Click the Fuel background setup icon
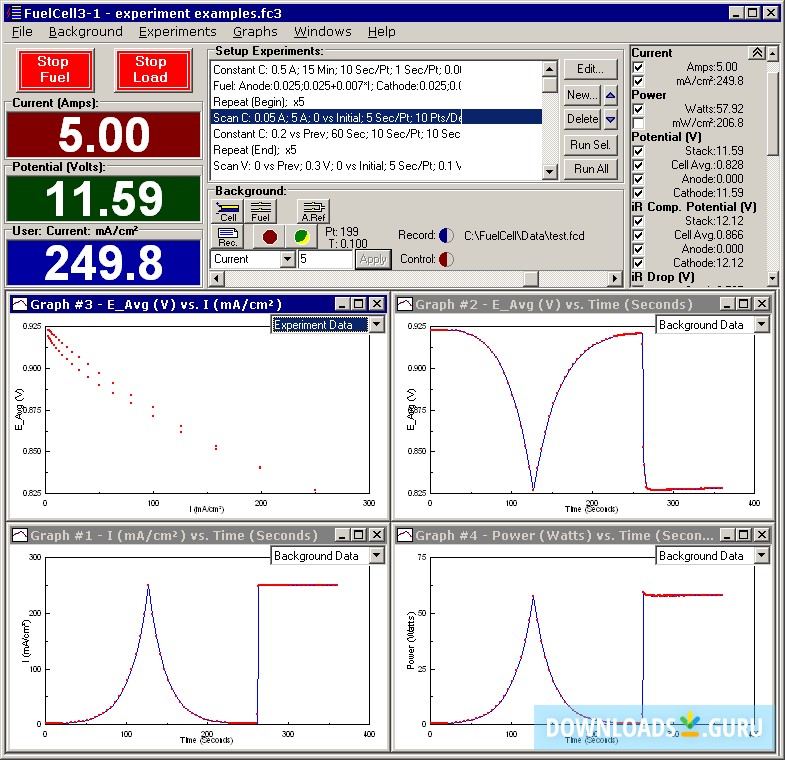 pos(261,211)
